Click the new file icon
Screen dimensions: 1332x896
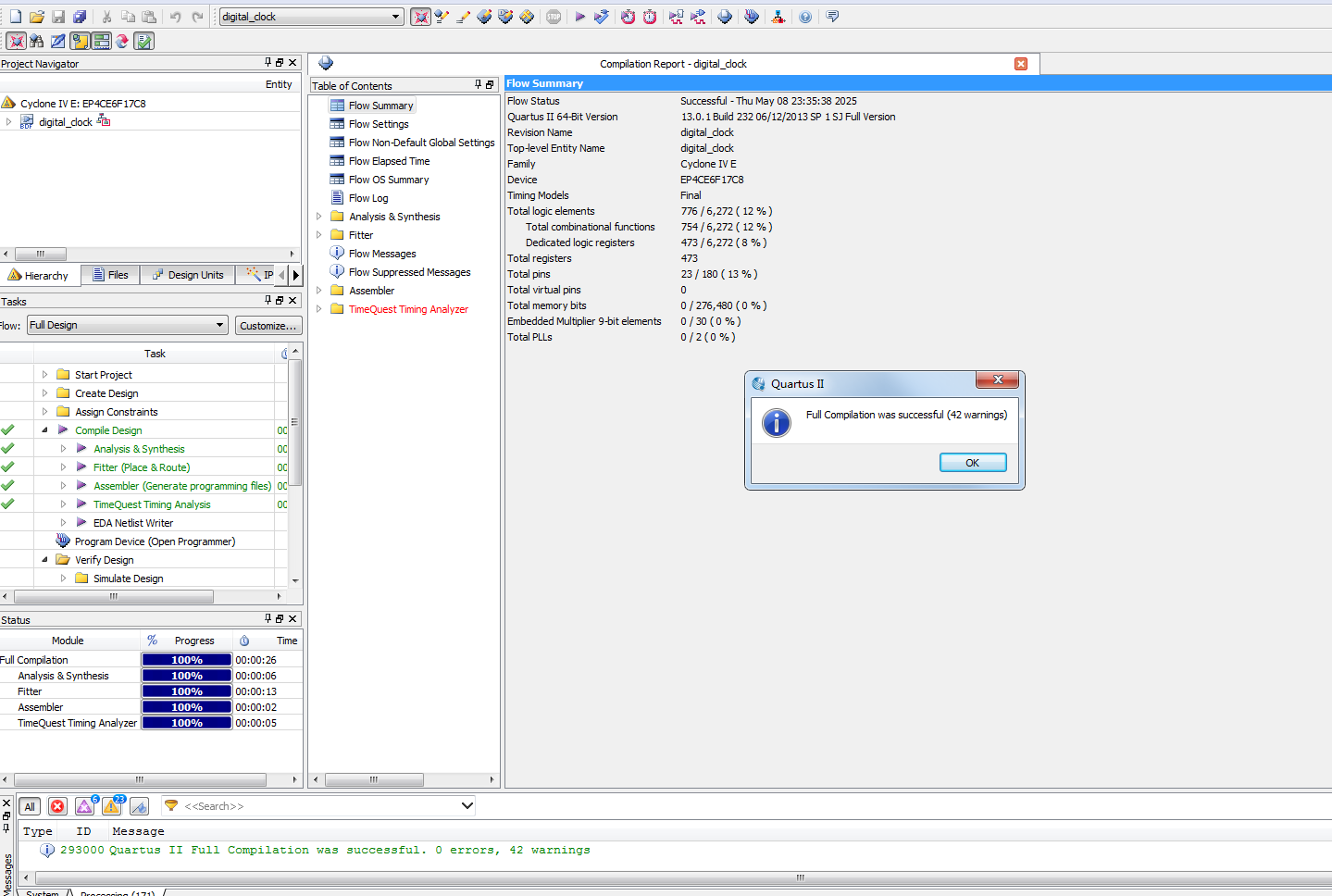(x=16, y=17)
